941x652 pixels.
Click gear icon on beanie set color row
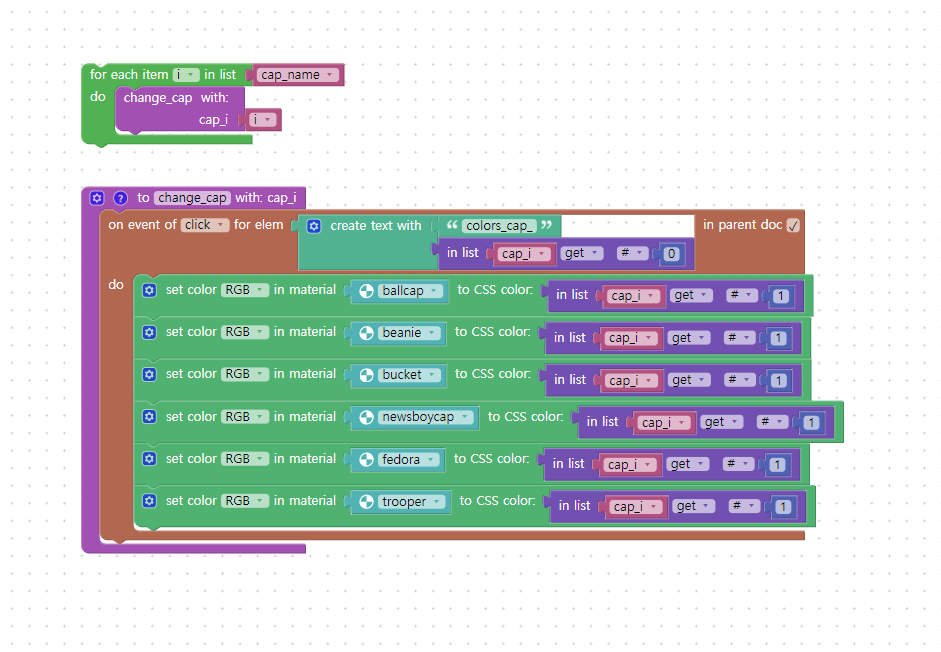pos(149,333)
